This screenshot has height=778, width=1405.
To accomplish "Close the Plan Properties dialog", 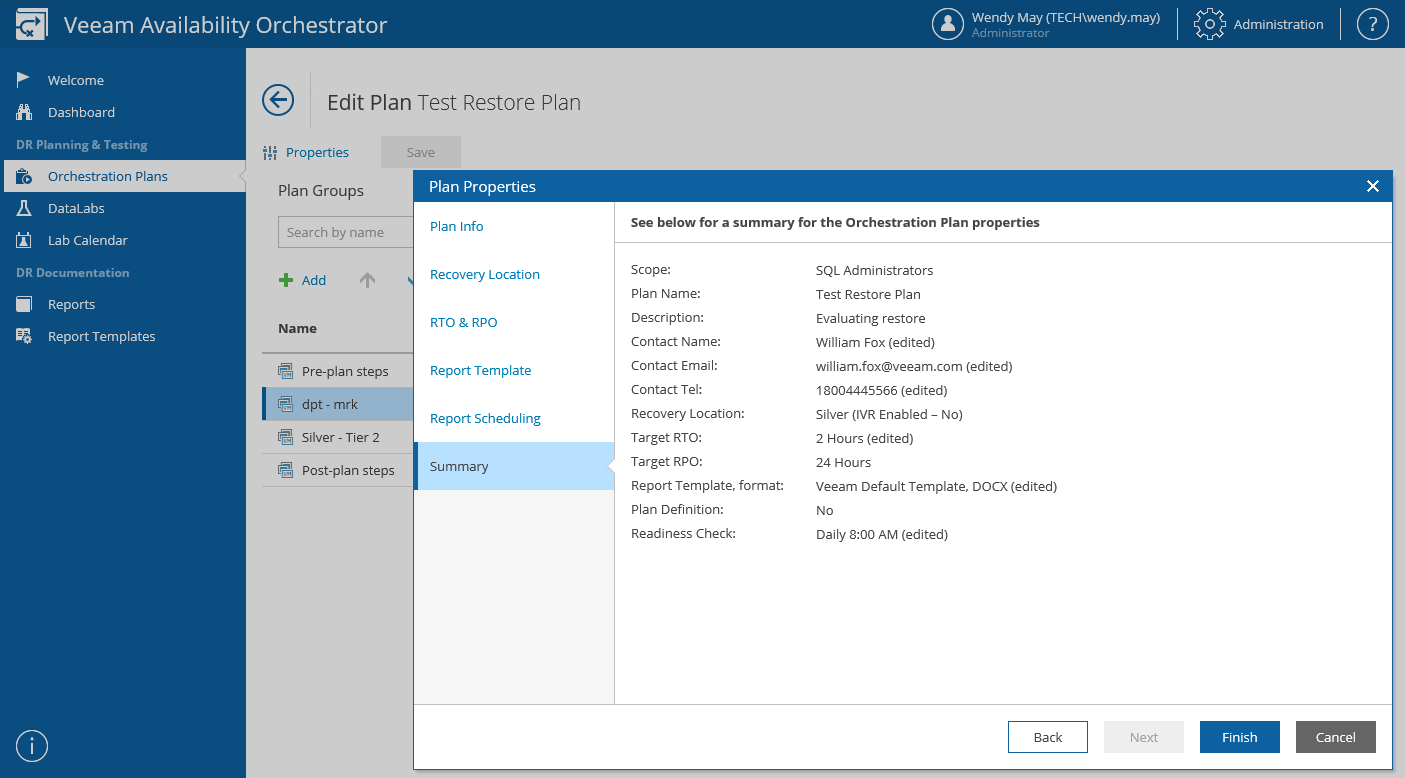I will coord(1372,186).
